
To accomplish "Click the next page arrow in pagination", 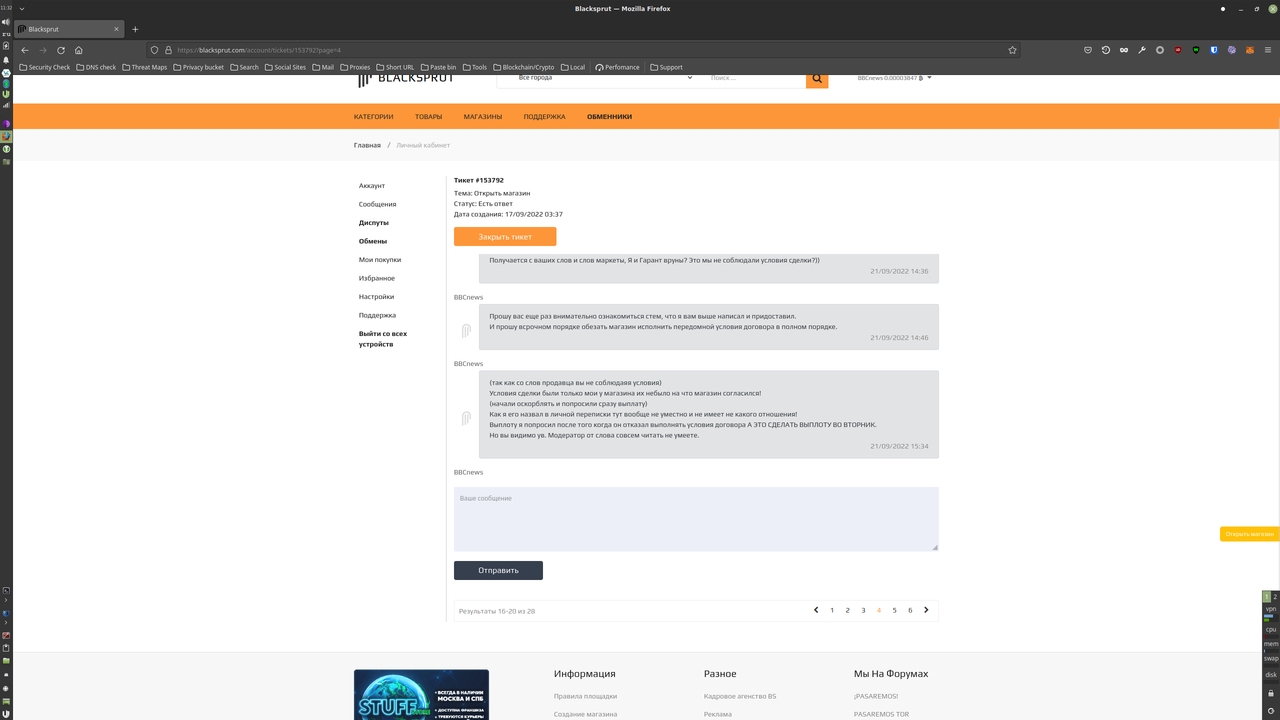I will pos(926,610).
